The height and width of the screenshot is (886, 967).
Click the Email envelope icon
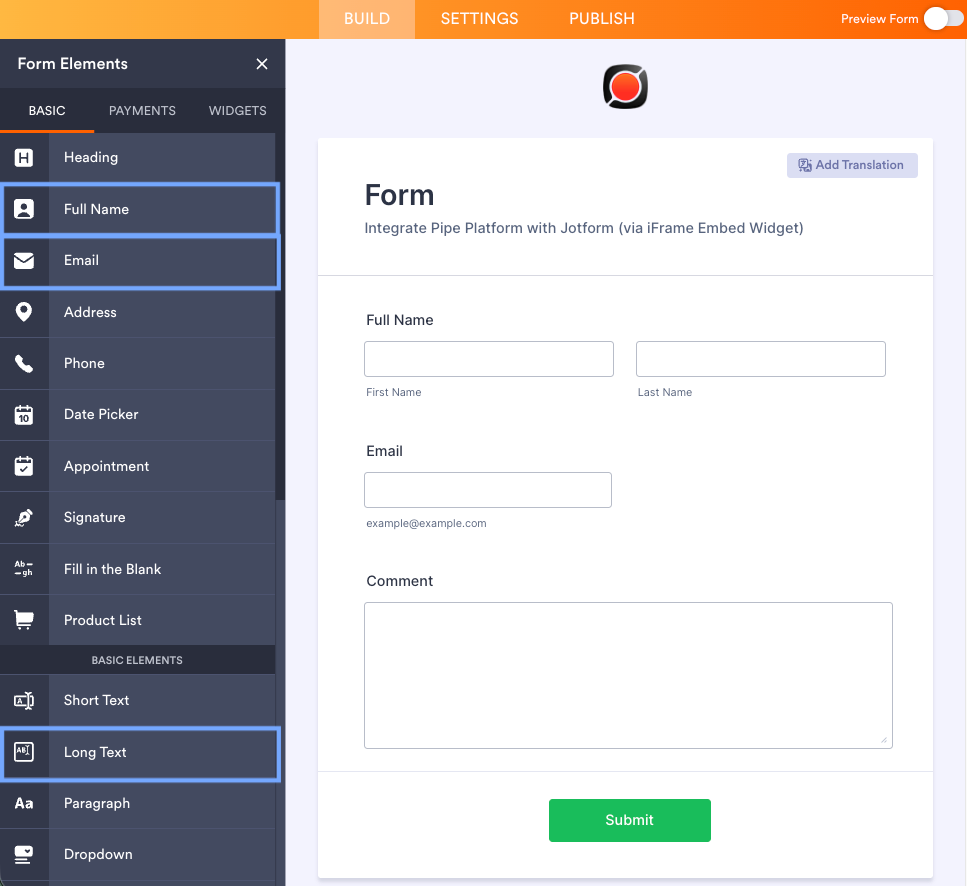coord(23,261)
